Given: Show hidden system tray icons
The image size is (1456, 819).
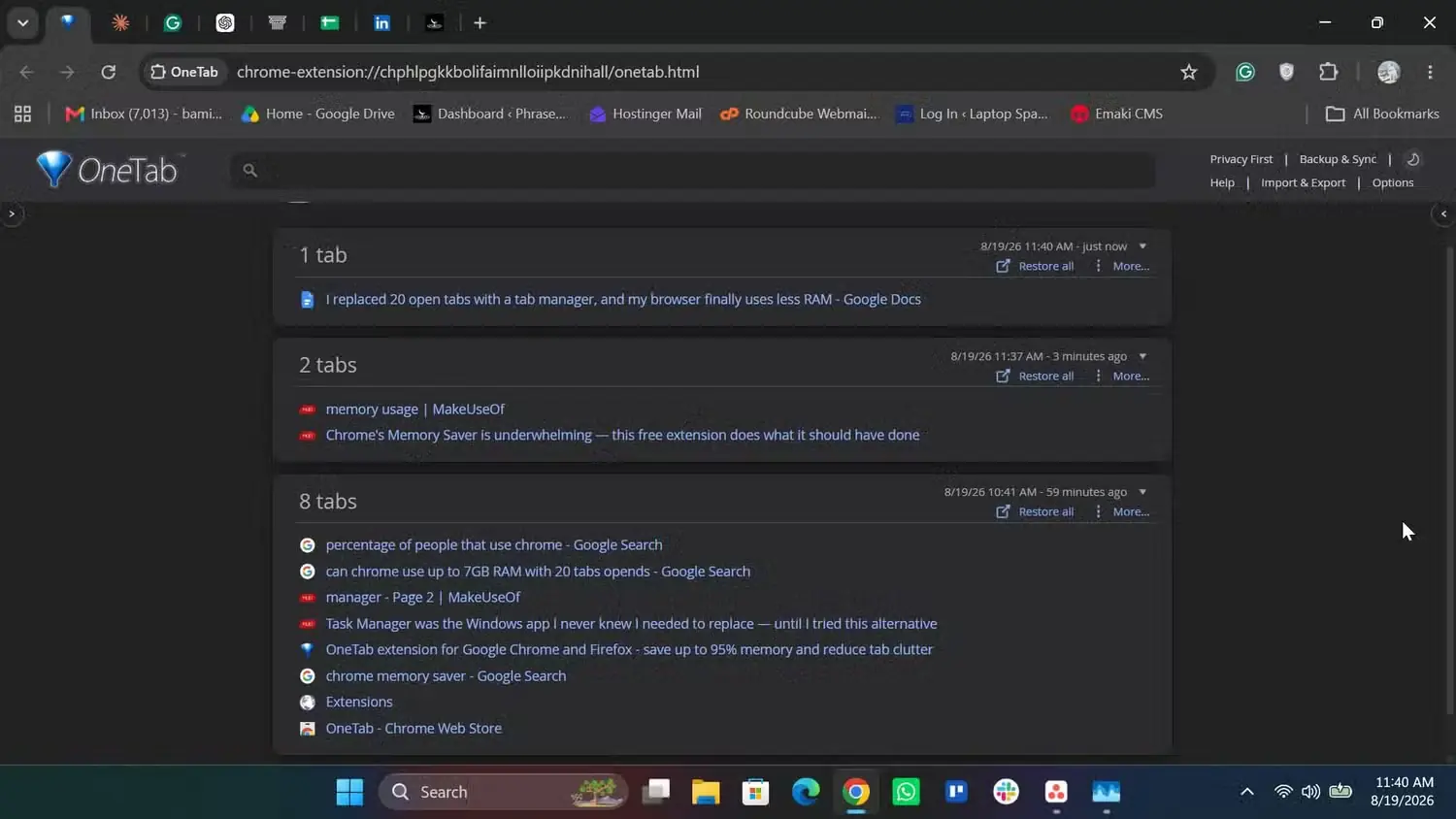Looking at the screenshot, I should (x=1247, y=792).
